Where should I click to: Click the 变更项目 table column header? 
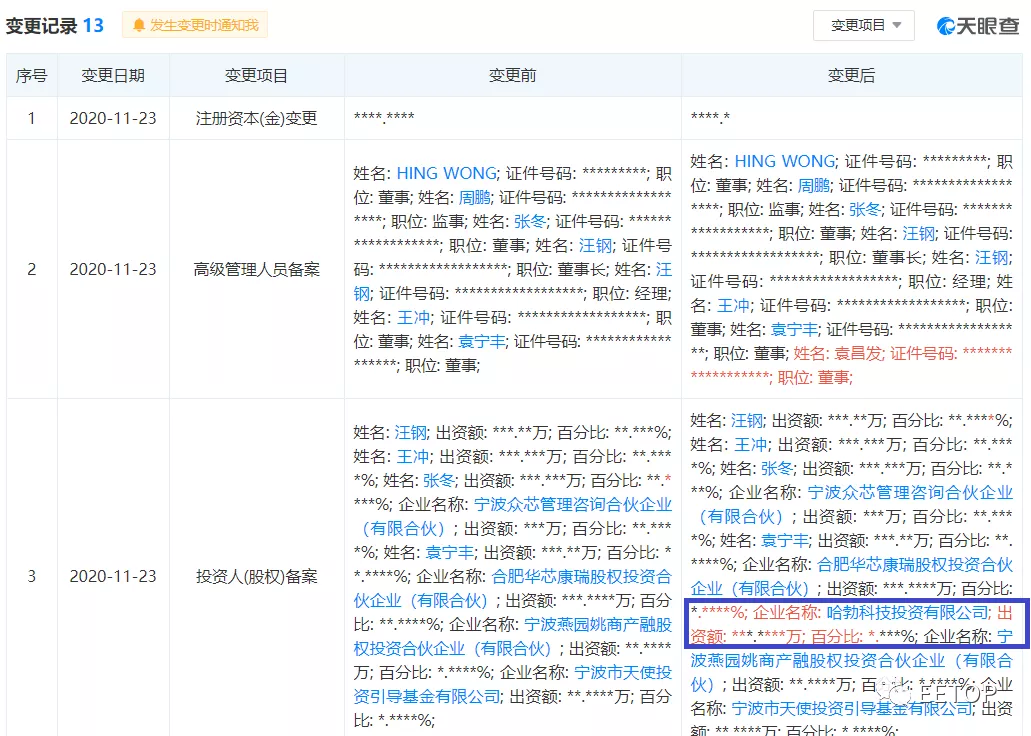click(256, 76)
